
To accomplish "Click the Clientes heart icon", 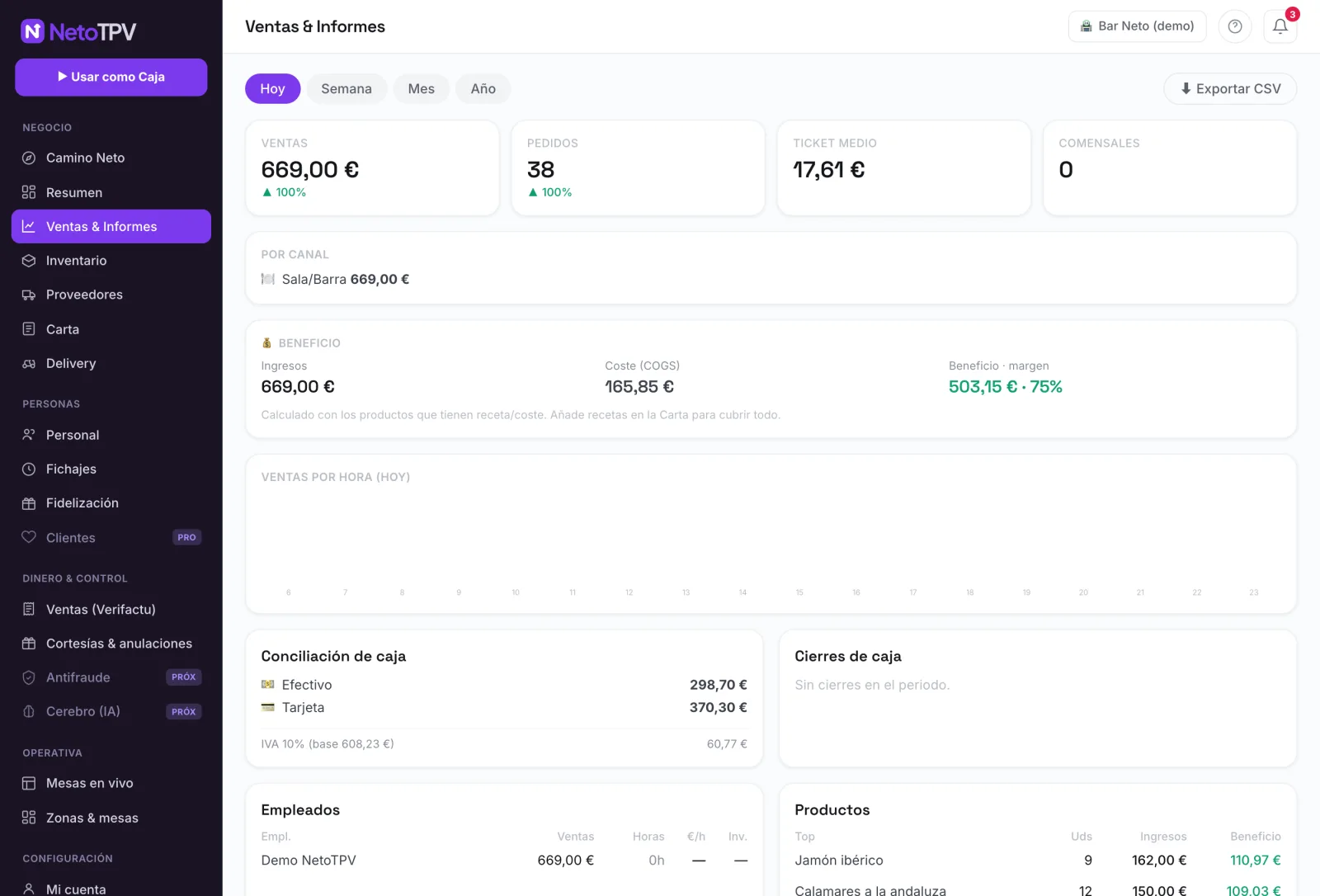I will click(29, 537).
